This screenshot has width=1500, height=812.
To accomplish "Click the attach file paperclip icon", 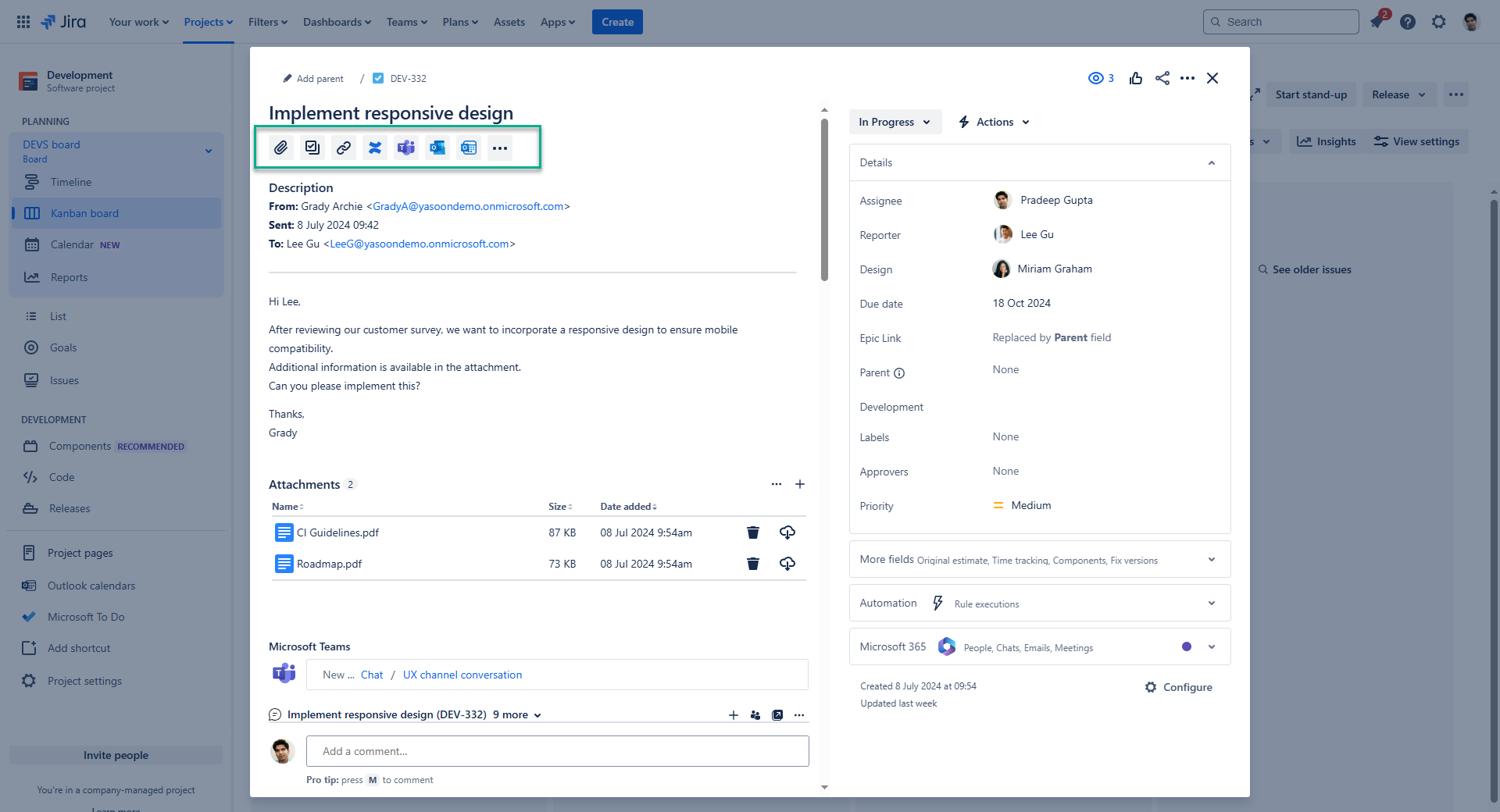I will coord(281,148).
